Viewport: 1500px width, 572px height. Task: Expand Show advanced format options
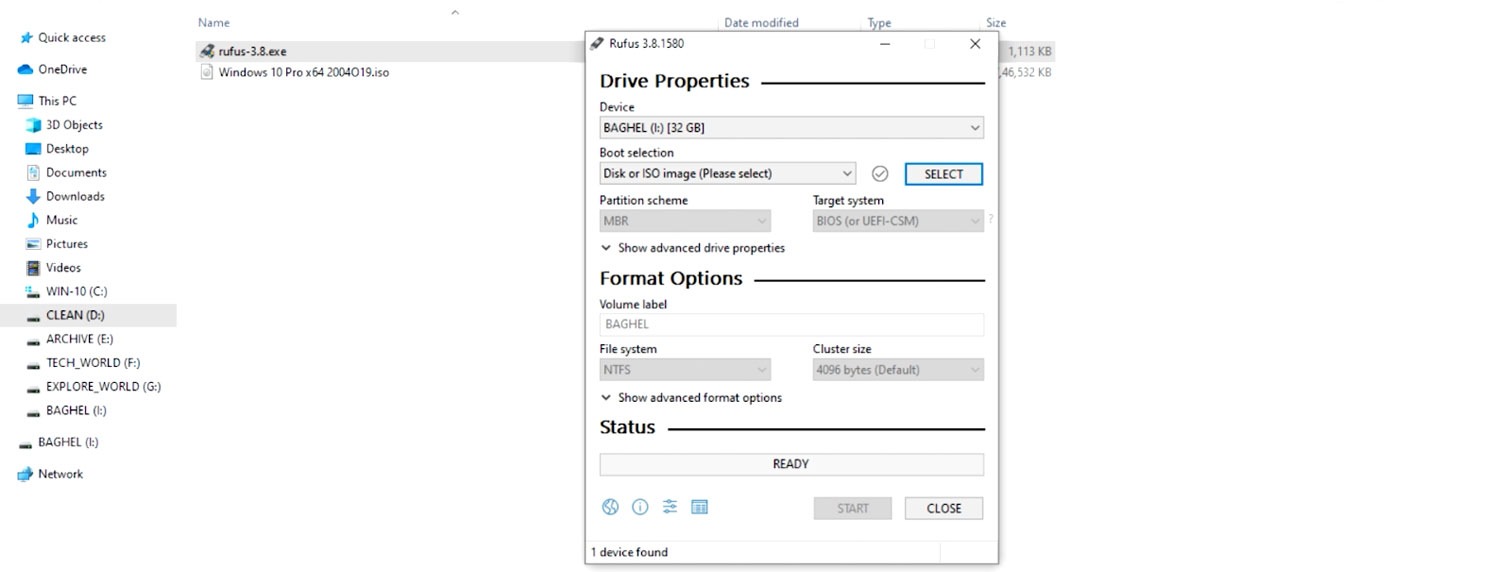(691, 398)
